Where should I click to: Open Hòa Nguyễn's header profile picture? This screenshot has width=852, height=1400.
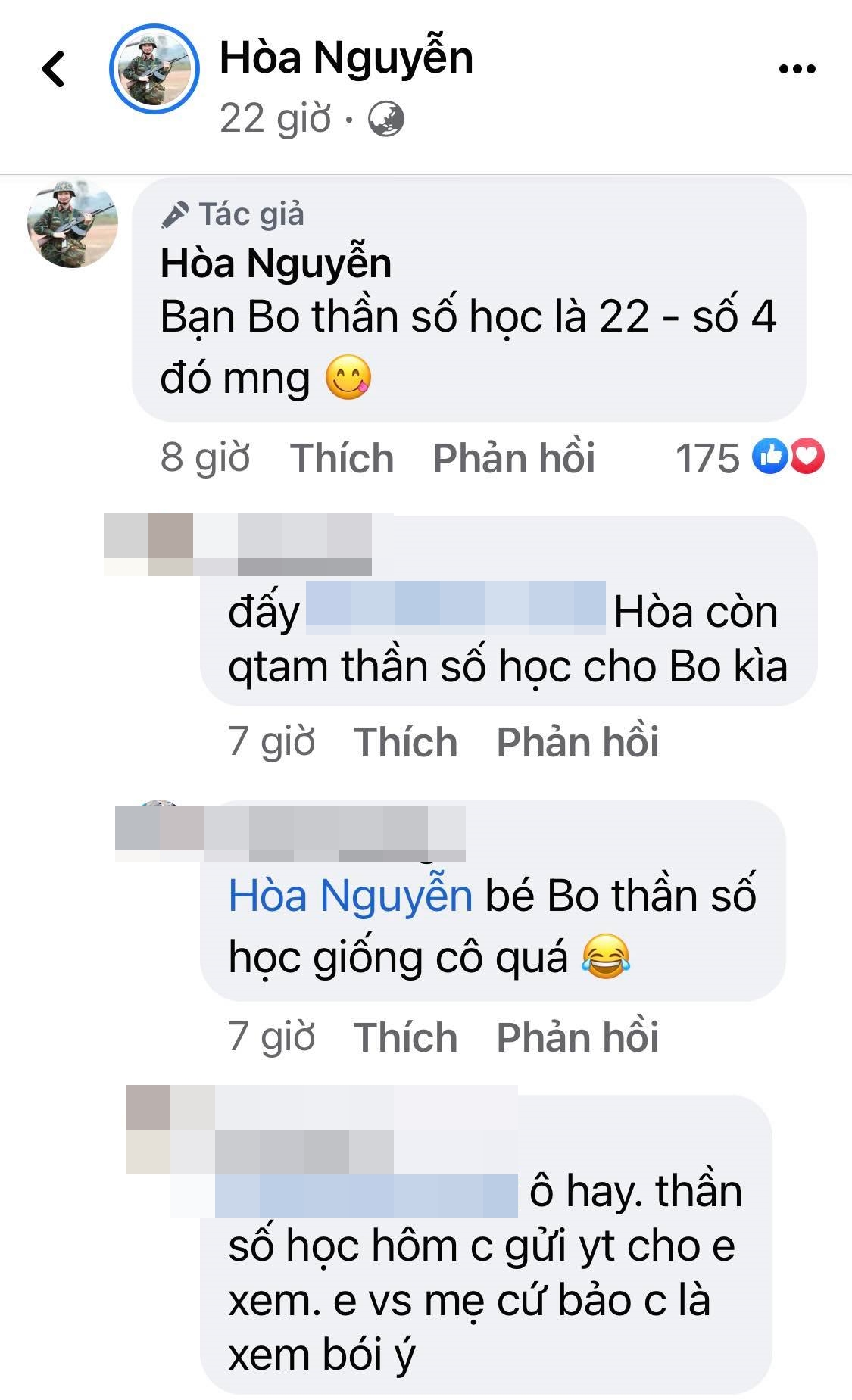point(154,69)
